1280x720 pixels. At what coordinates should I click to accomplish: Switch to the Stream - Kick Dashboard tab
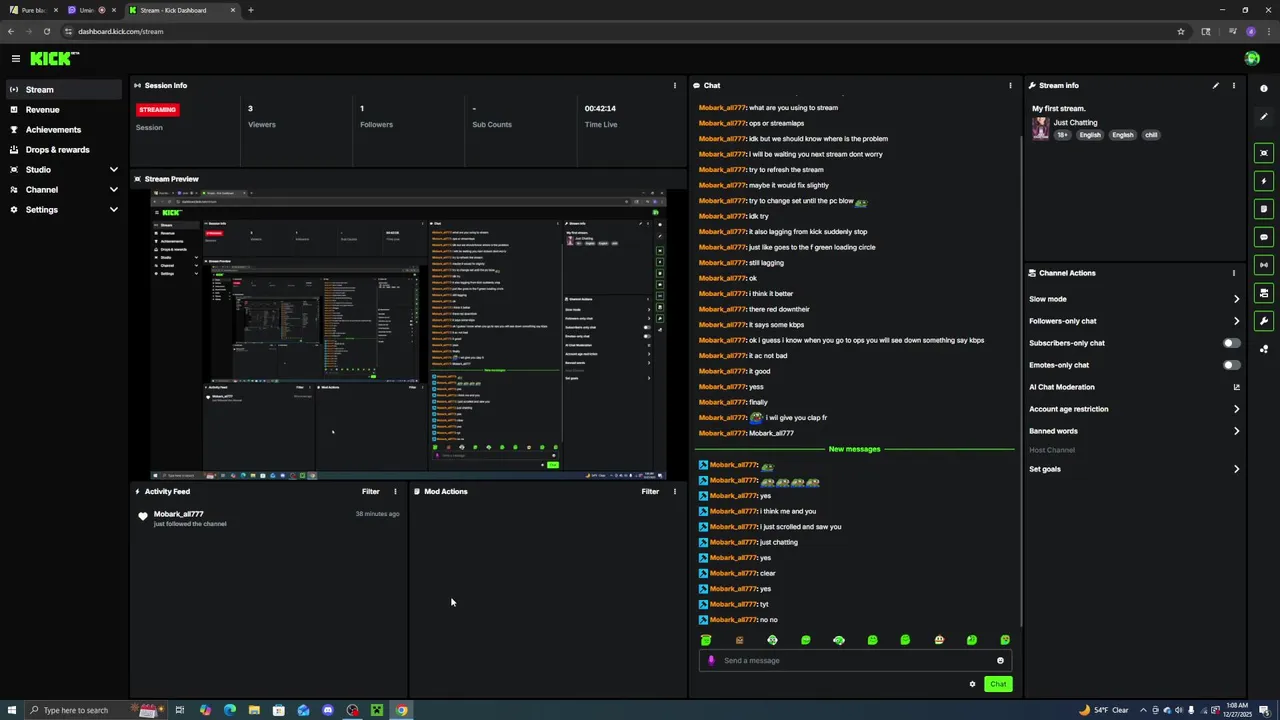click(180, 10)
